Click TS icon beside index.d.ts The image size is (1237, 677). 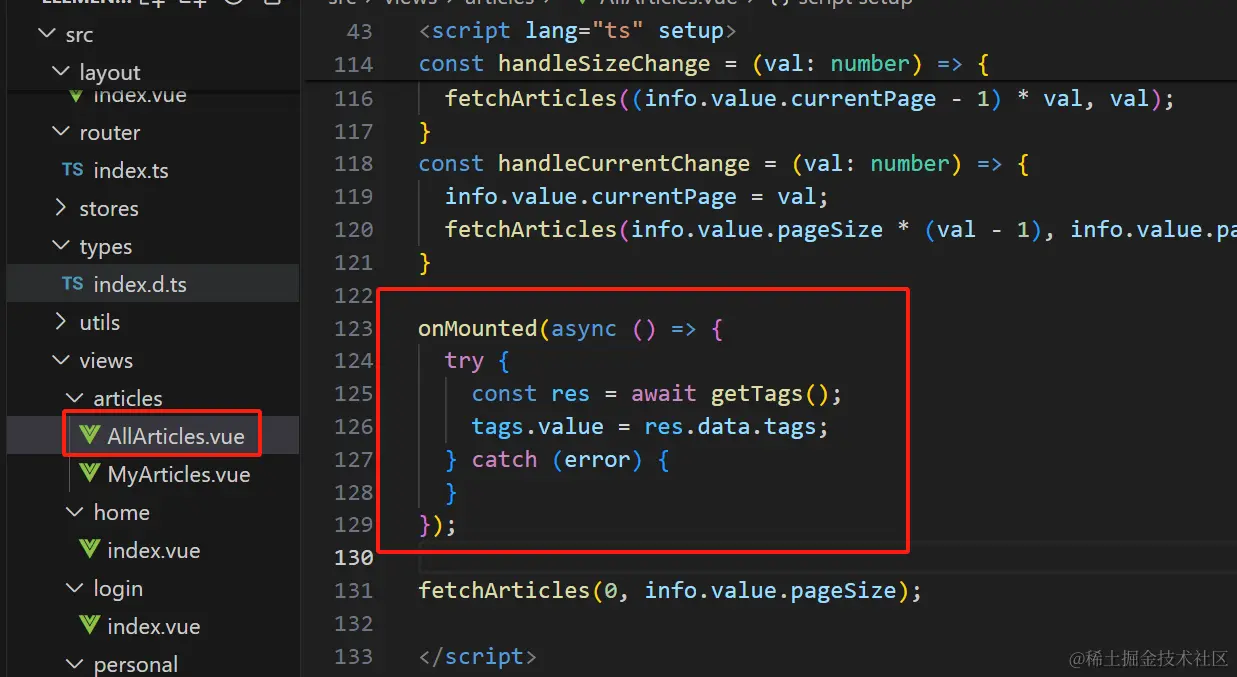click(73, 284)
